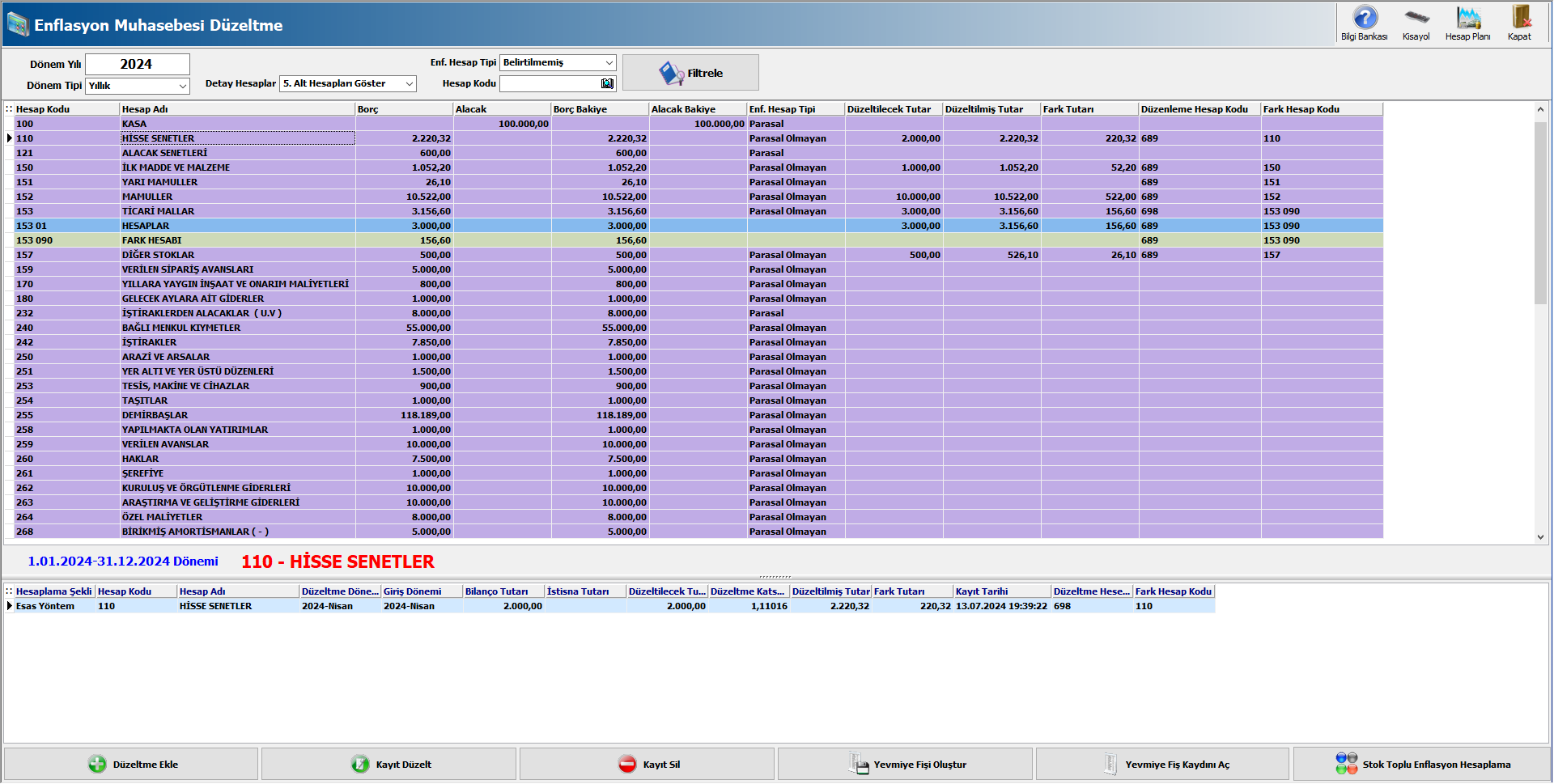1554x784 pixels.
Task: Sort by Hesap Adı column header in upper grid
Action: point(237,109)
